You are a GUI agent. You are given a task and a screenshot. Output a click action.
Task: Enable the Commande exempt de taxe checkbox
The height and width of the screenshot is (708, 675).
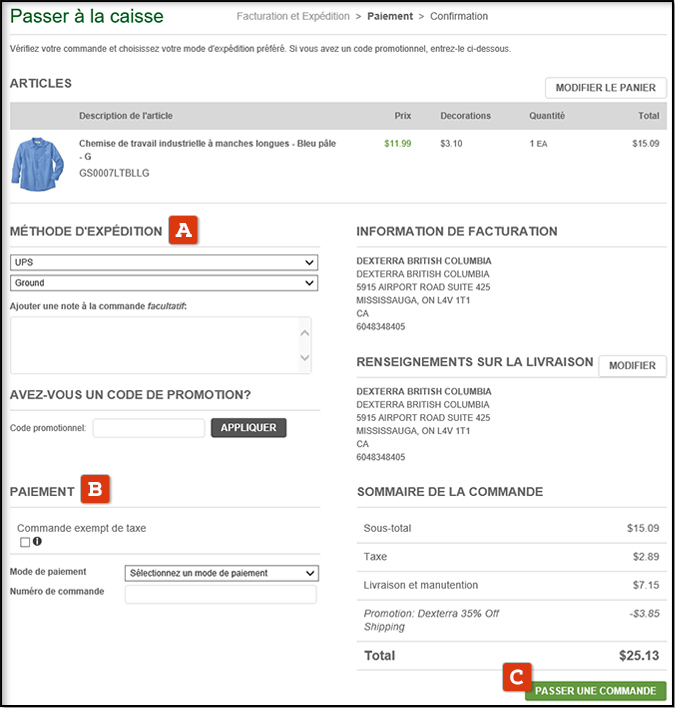(x=25, y=542)
